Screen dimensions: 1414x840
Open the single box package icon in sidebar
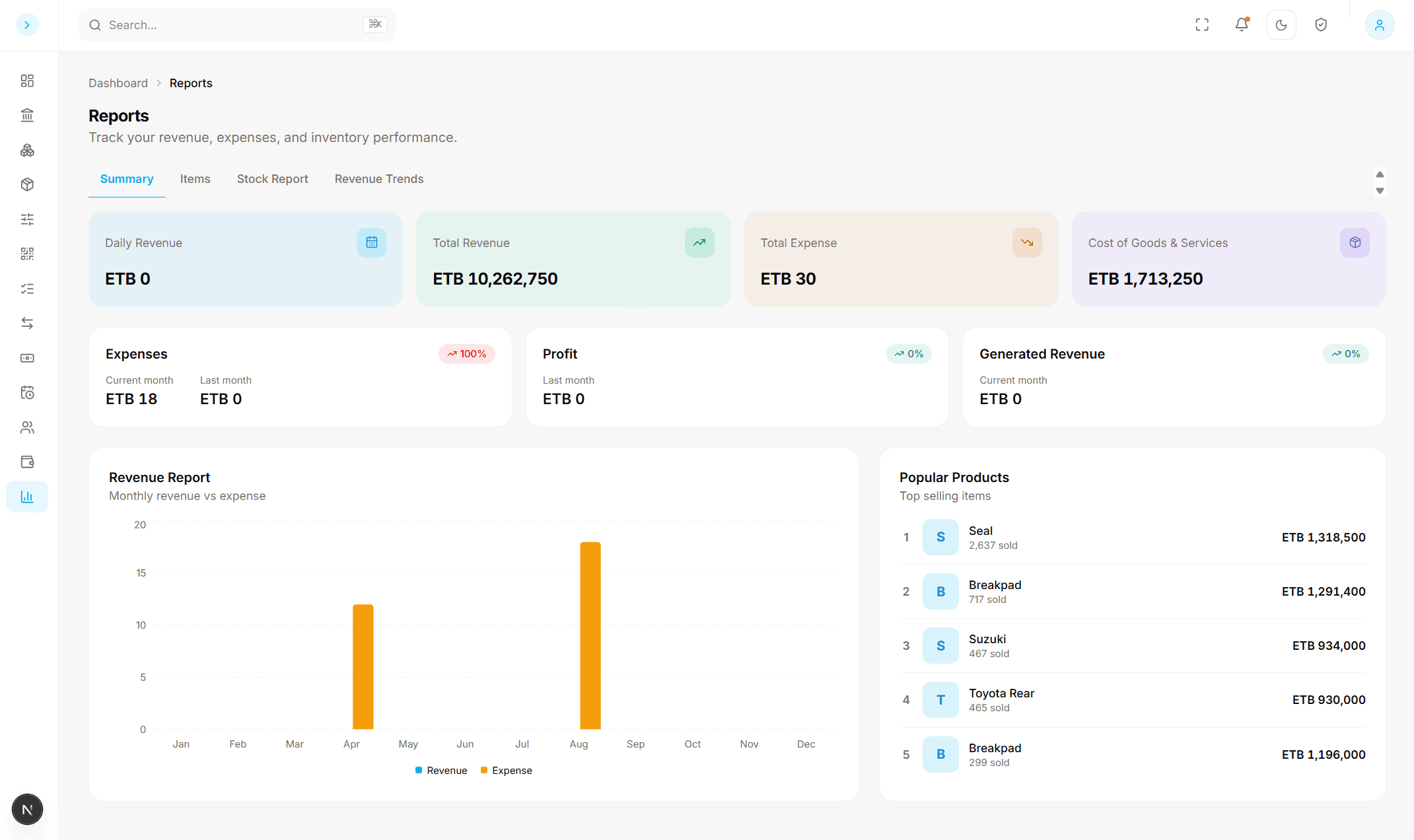(27, 185)
